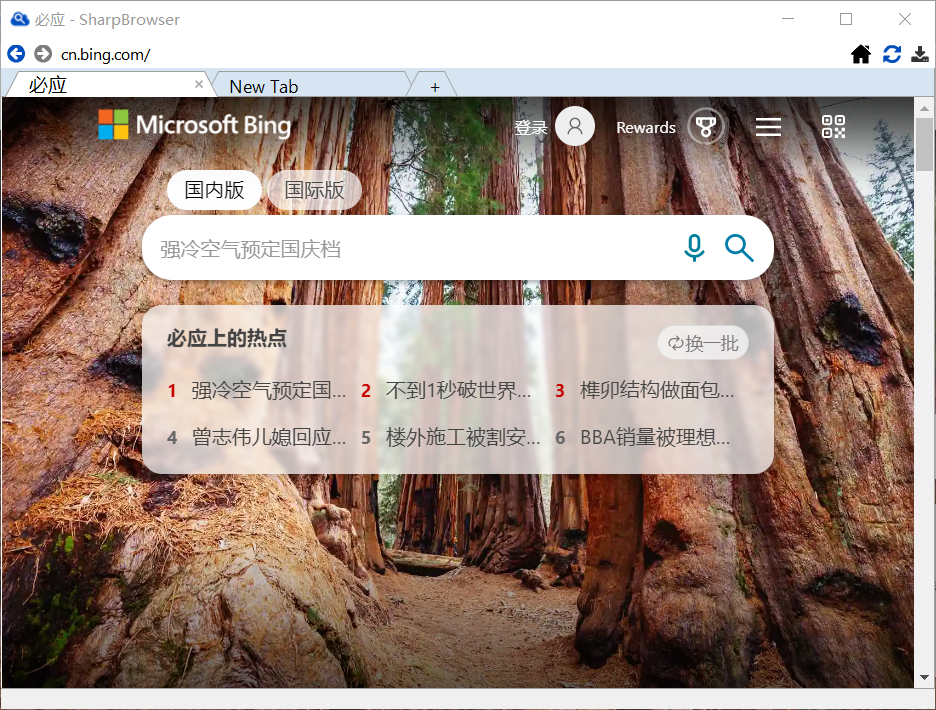Viewport: 936px width, 710px height.
Task: Close the 必应 tab
Action: [x=198, y=85]
